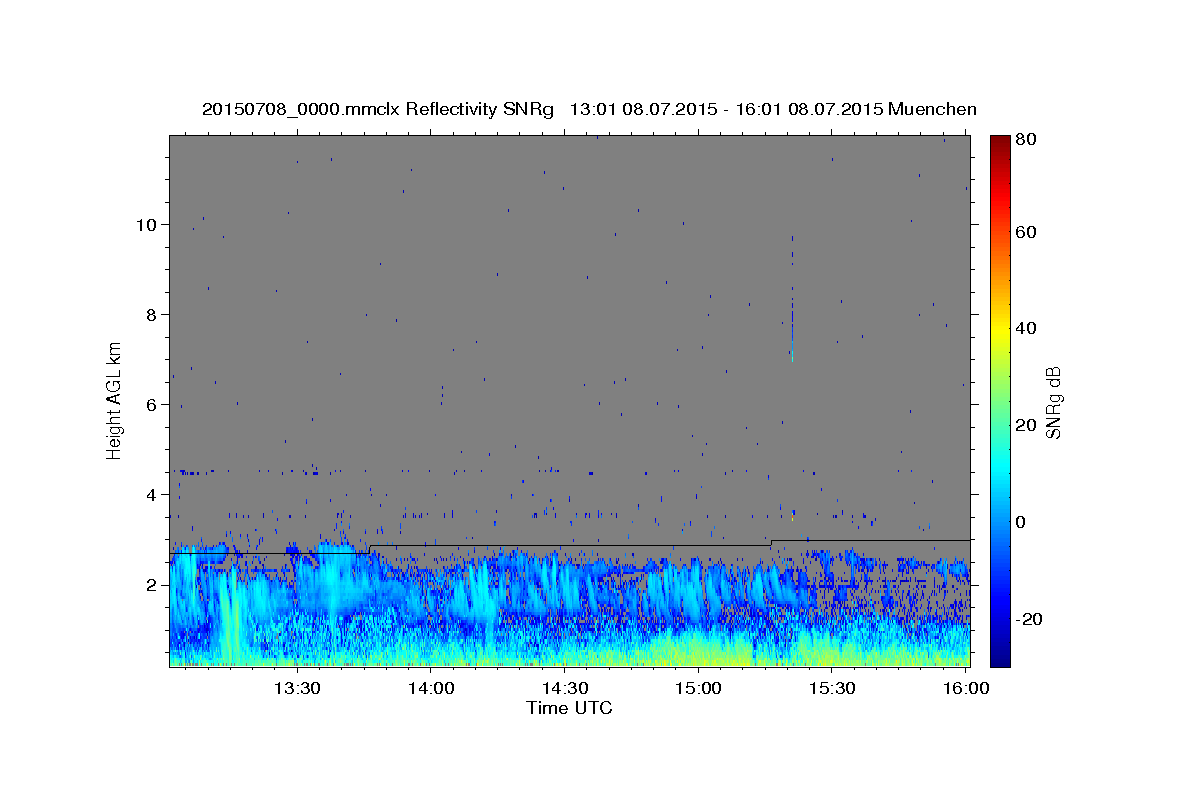This screenshot has width=1200, height=800.
Task: Click the 15:00 time tick label
Action: [x=698, y=689]
